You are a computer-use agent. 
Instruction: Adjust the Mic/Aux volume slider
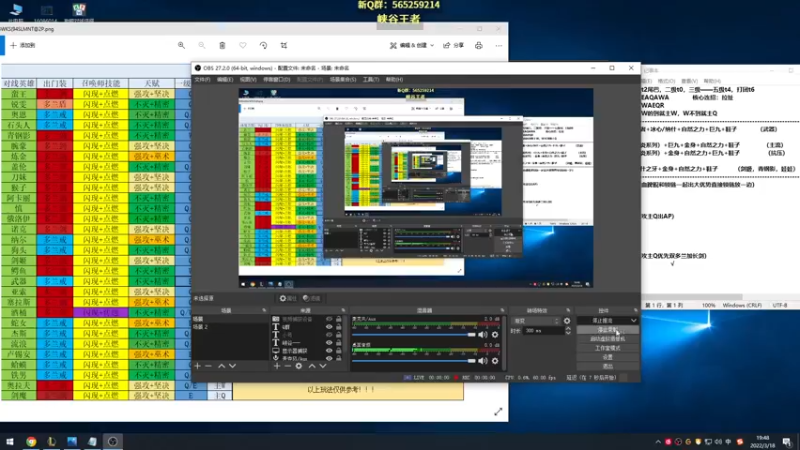414,335
